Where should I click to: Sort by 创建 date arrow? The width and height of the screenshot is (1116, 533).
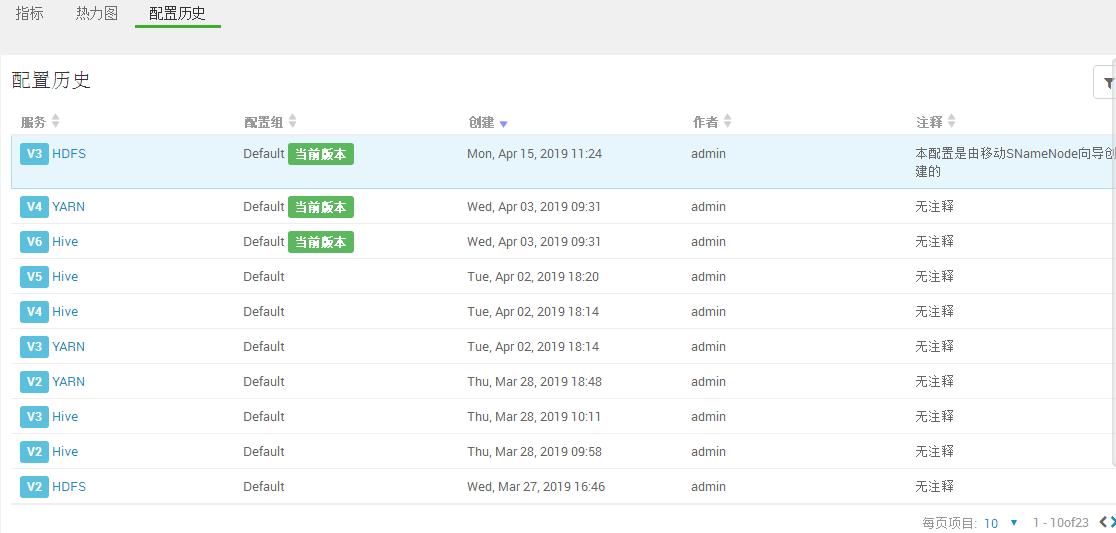503,123
